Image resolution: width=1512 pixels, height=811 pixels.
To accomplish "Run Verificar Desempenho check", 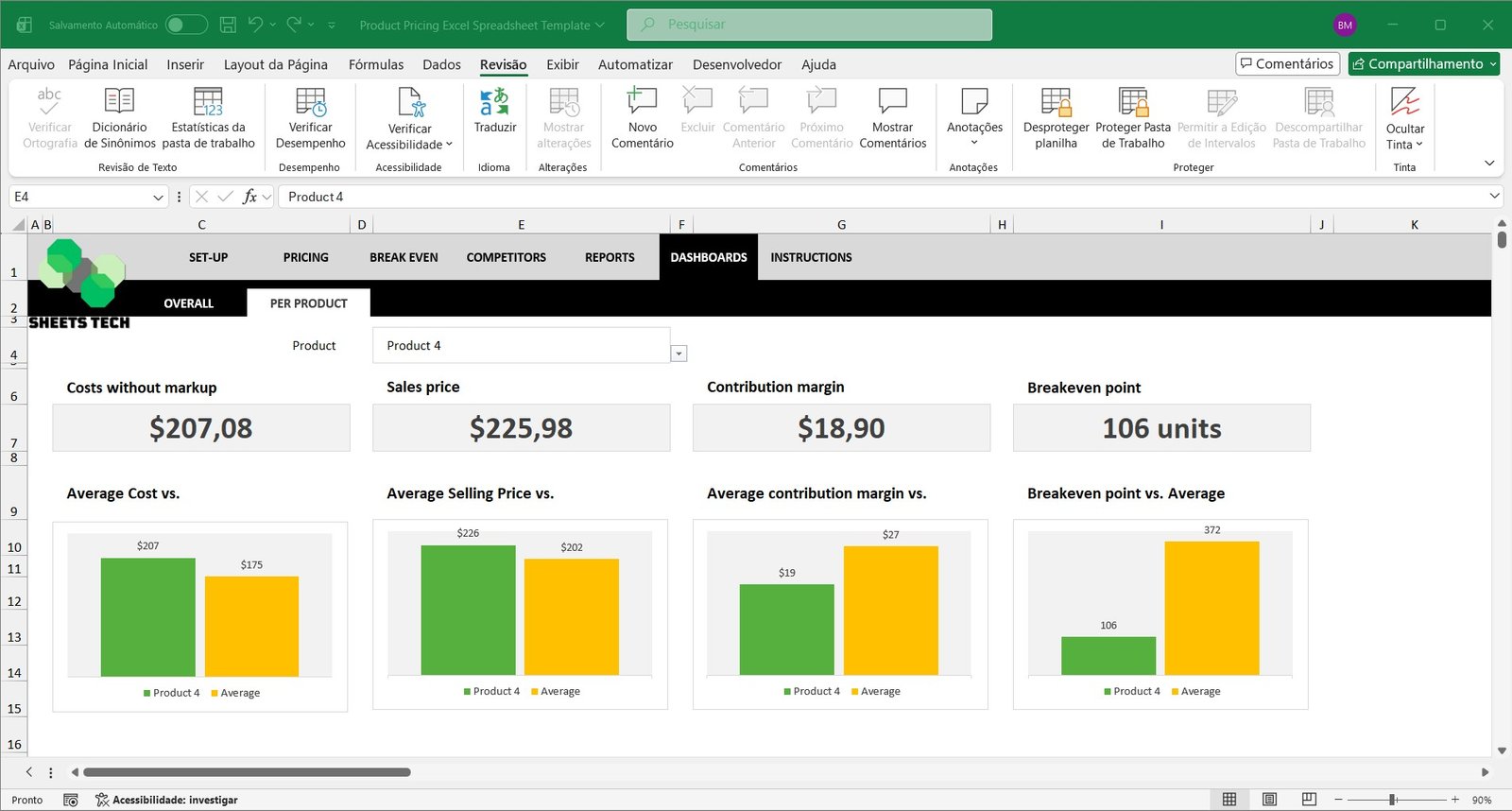I will pyautogui.click(x=311, y=118).
